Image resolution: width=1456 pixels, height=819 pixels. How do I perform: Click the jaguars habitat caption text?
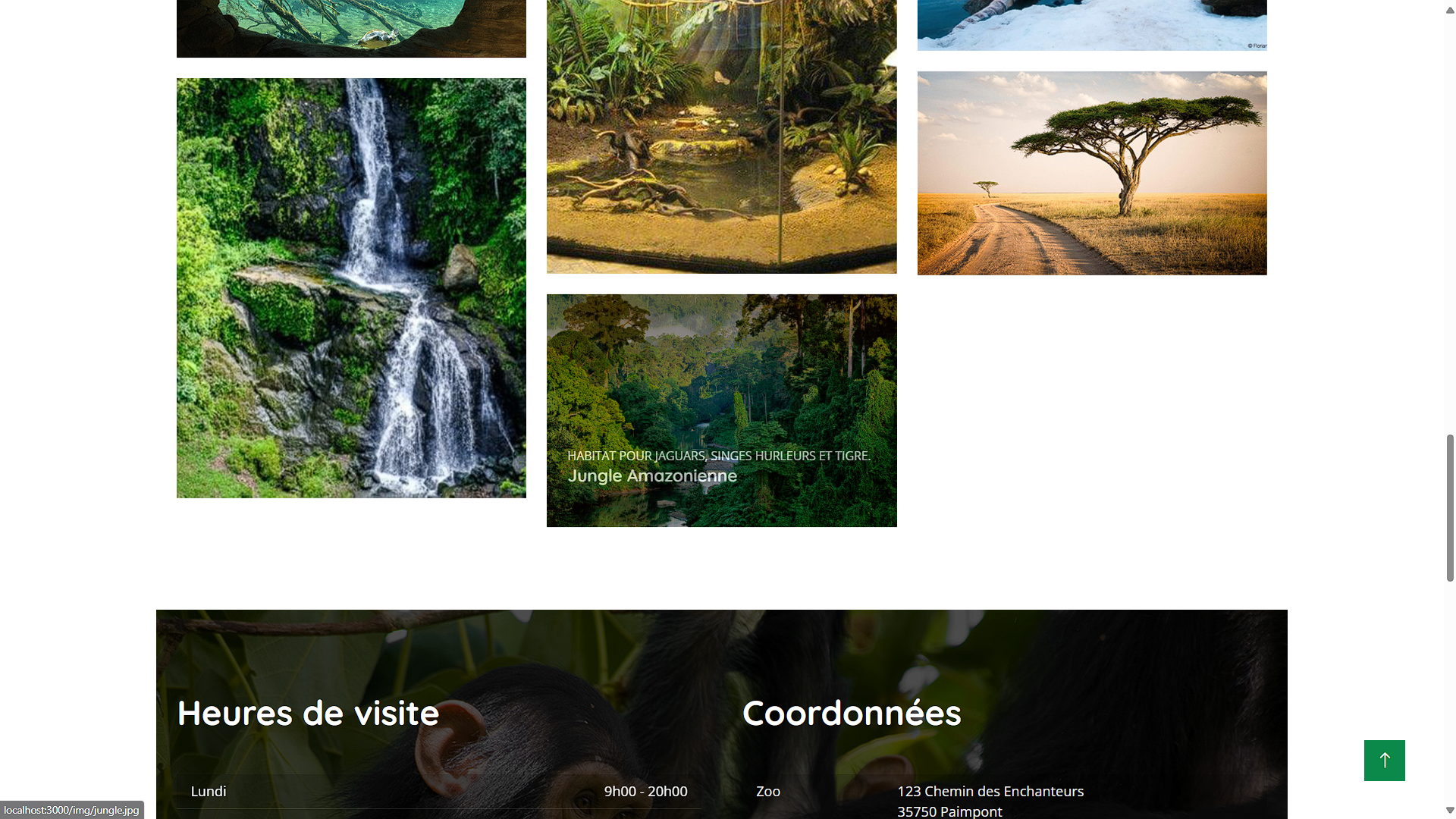[x=719, y=456]
